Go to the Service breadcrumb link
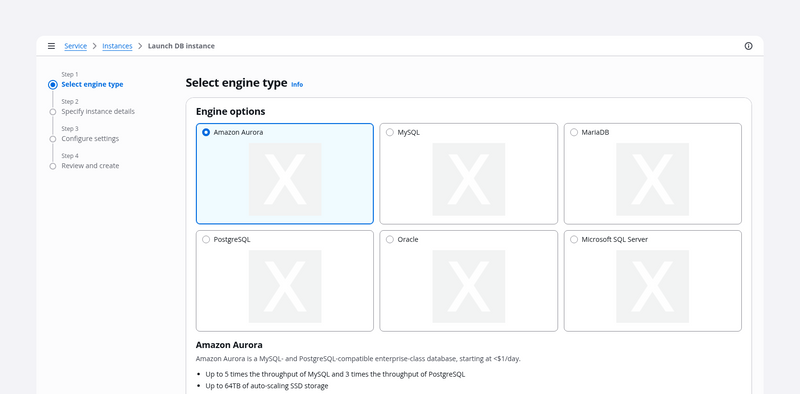Screen dimensions: 800x394 coord(76,46)
